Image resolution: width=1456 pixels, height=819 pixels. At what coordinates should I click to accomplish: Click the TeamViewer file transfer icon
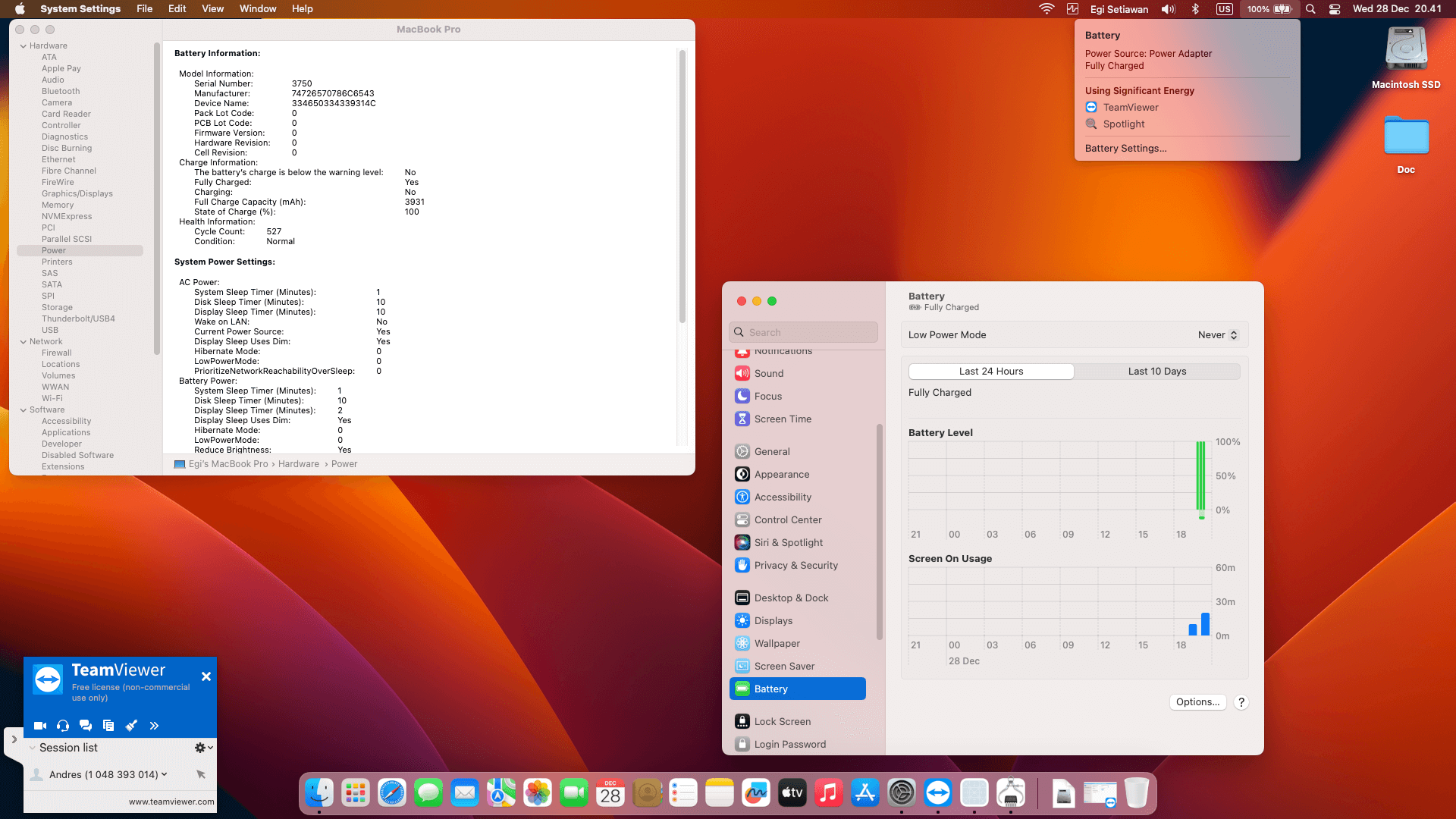108,726
